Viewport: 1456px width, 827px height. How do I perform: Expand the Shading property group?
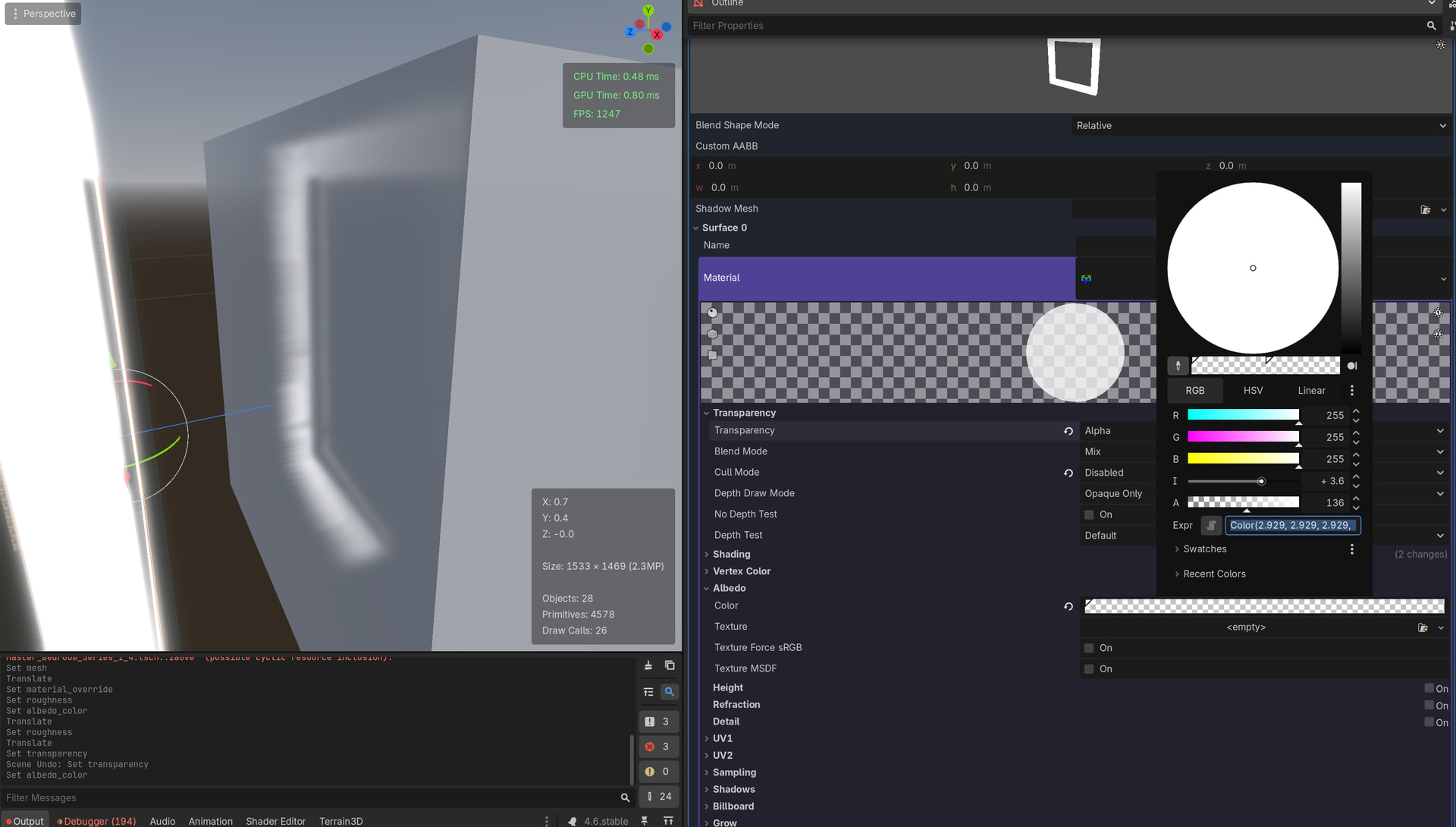[731, 555]
